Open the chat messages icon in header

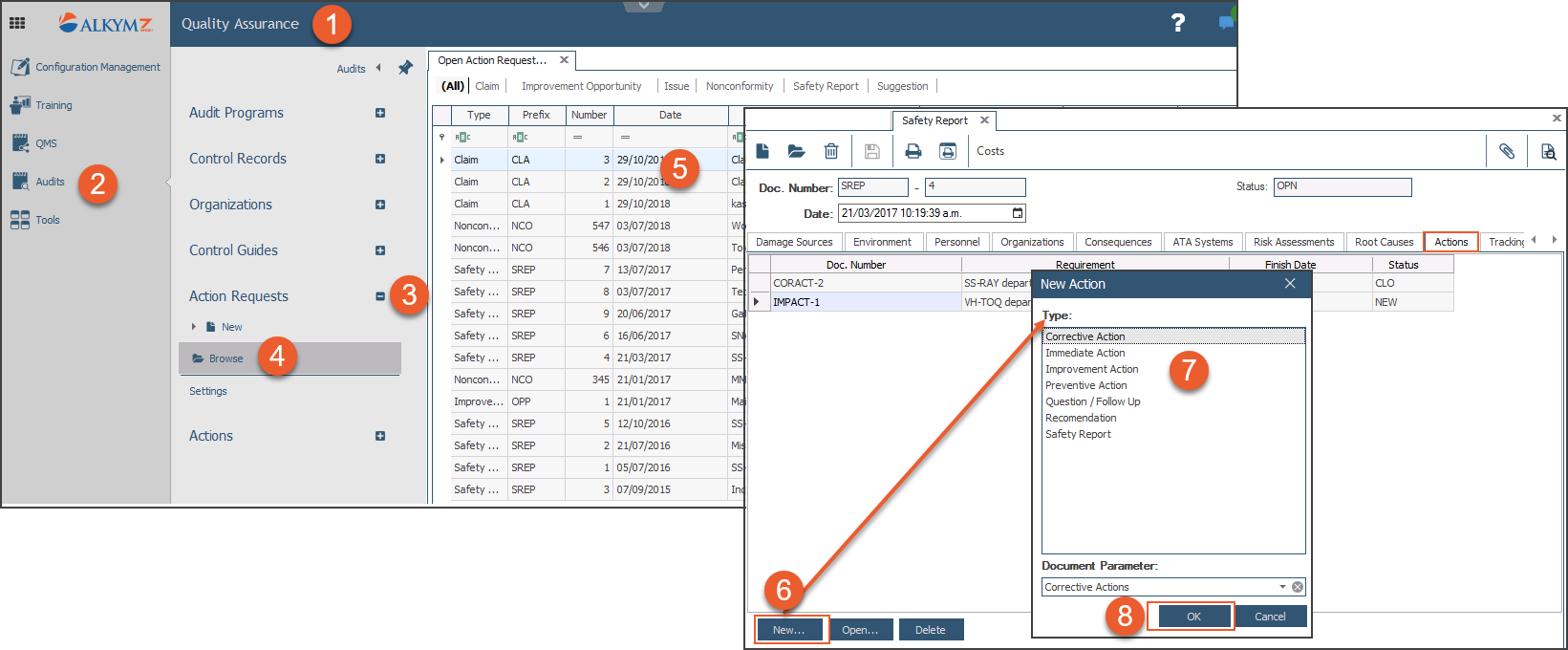tap(1227, 21)
